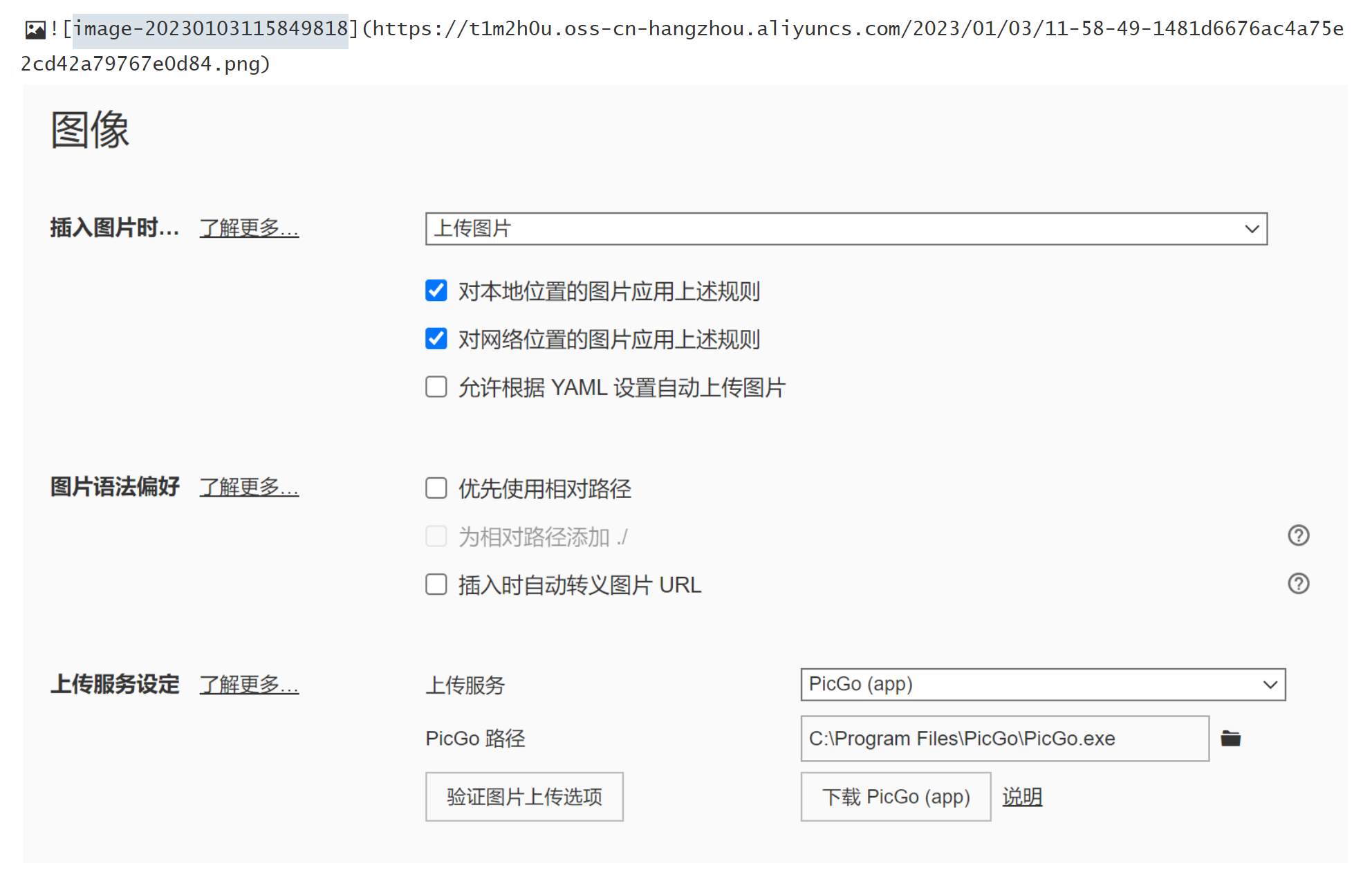
Task: Click the disabled 为相对路径添加 ./ checkbox
Action: (x=436, y=536)
